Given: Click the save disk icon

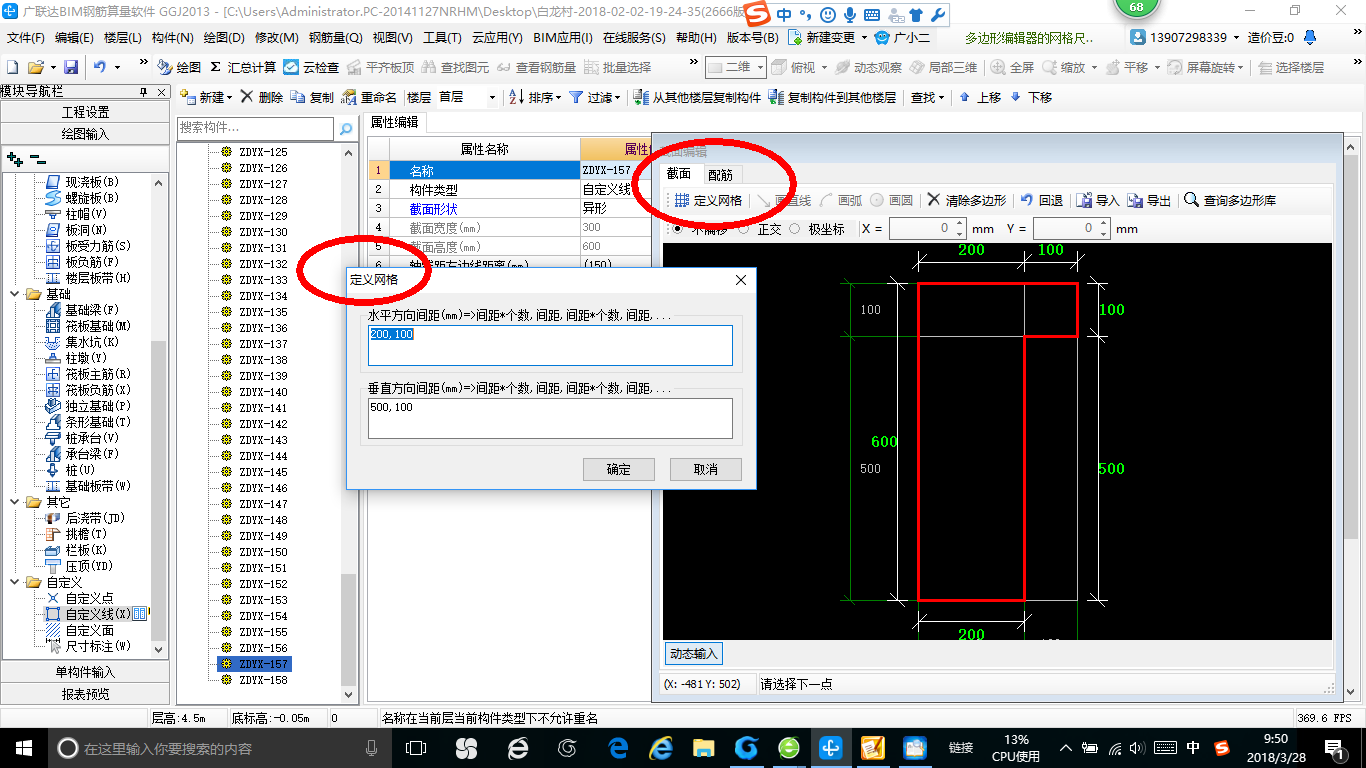Looking at the screenshot, I should click(70, 67).
